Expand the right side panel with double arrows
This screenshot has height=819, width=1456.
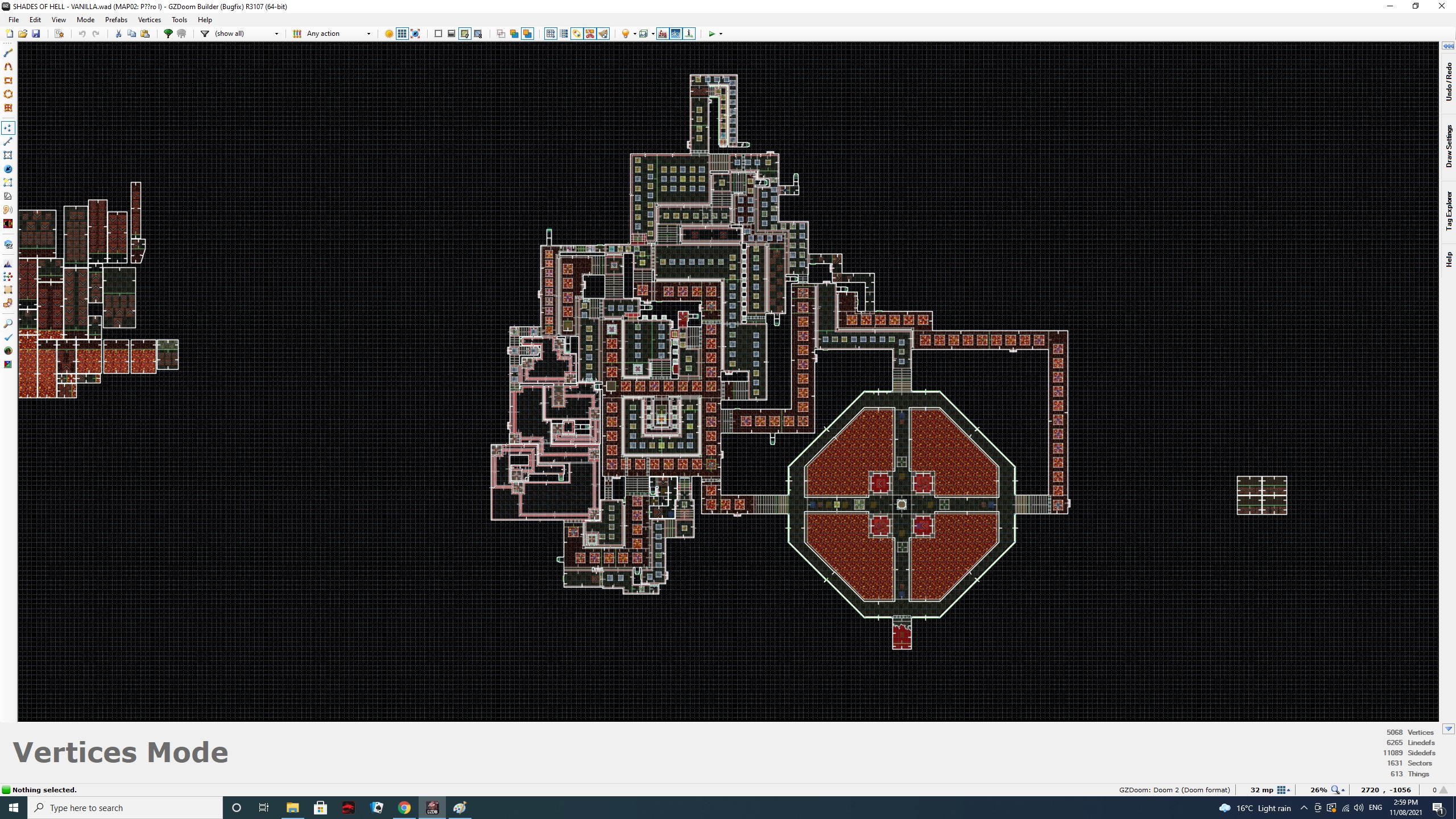[1448, 46]
